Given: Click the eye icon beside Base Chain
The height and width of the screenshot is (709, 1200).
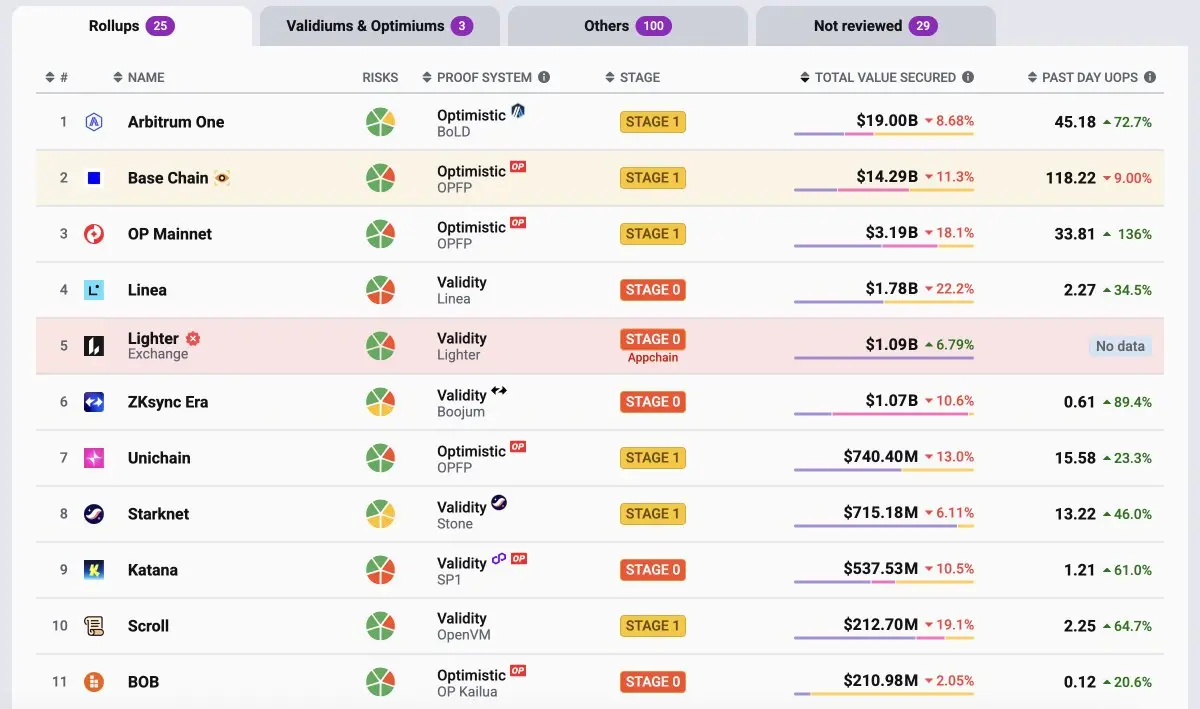Looking at the screenshot, I should pyautogui.click(x=222, y=178).
